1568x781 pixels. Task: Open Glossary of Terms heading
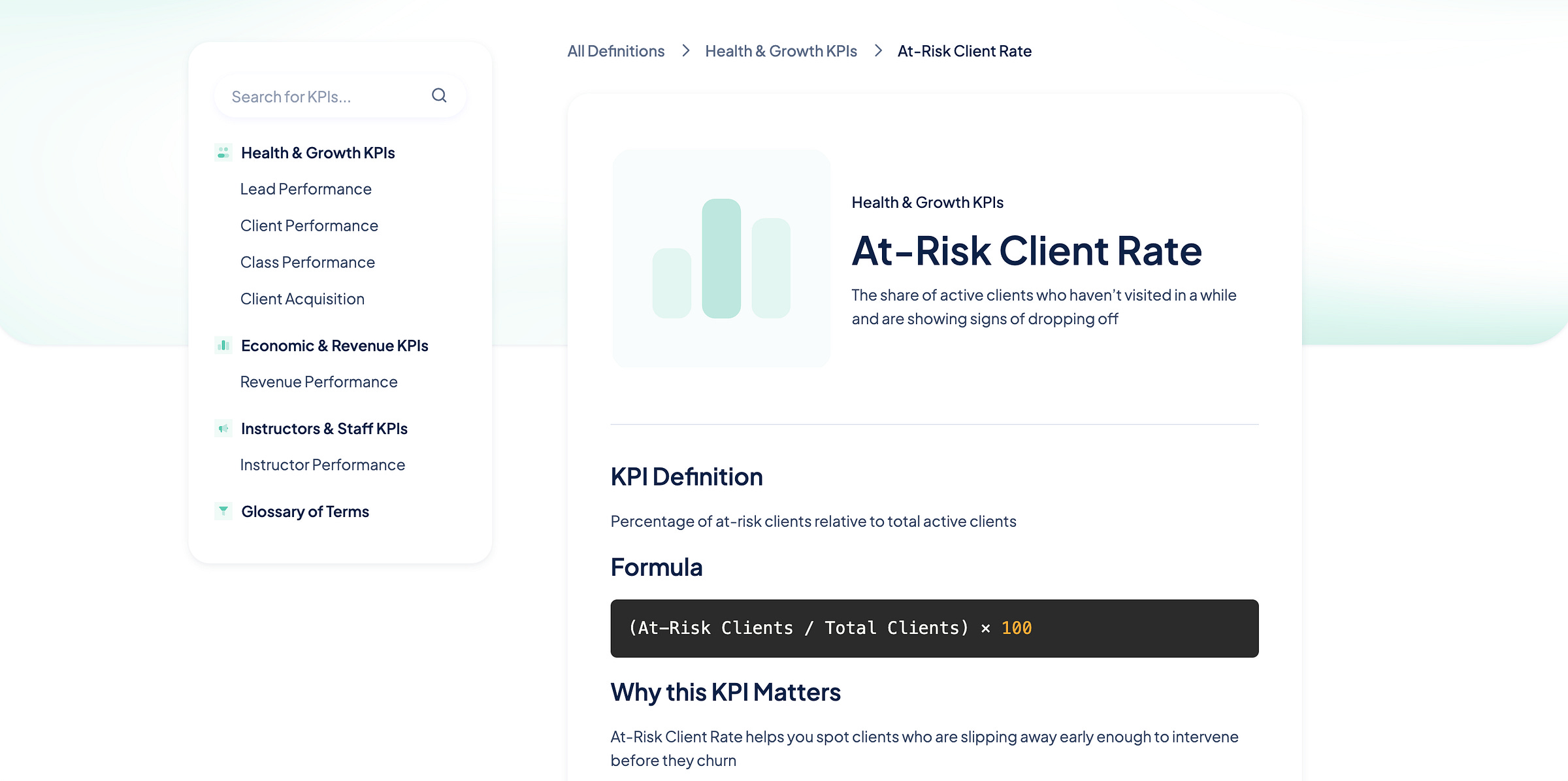[x=305, y=512]
